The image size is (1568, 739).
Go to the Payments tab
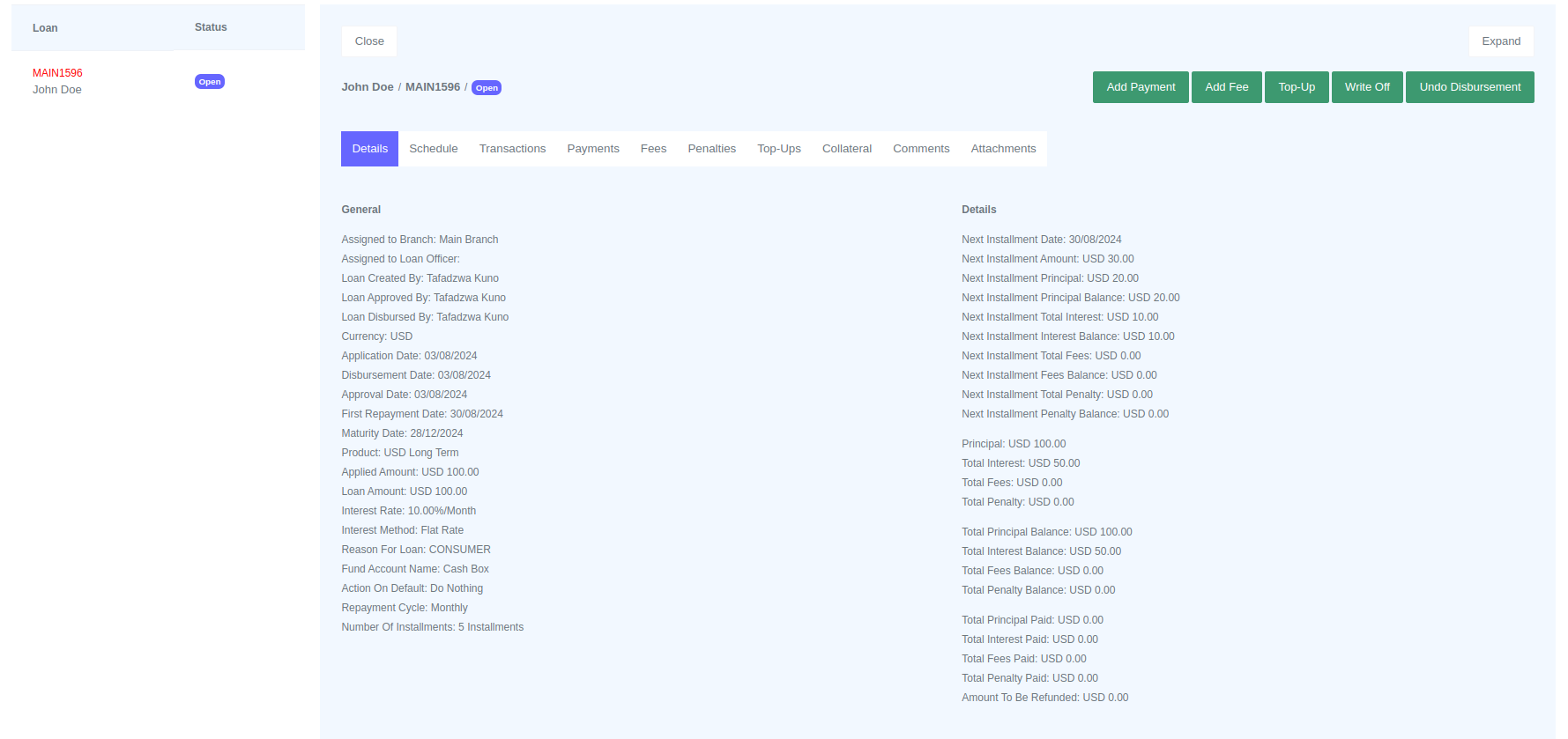click(x=592, y=149)
